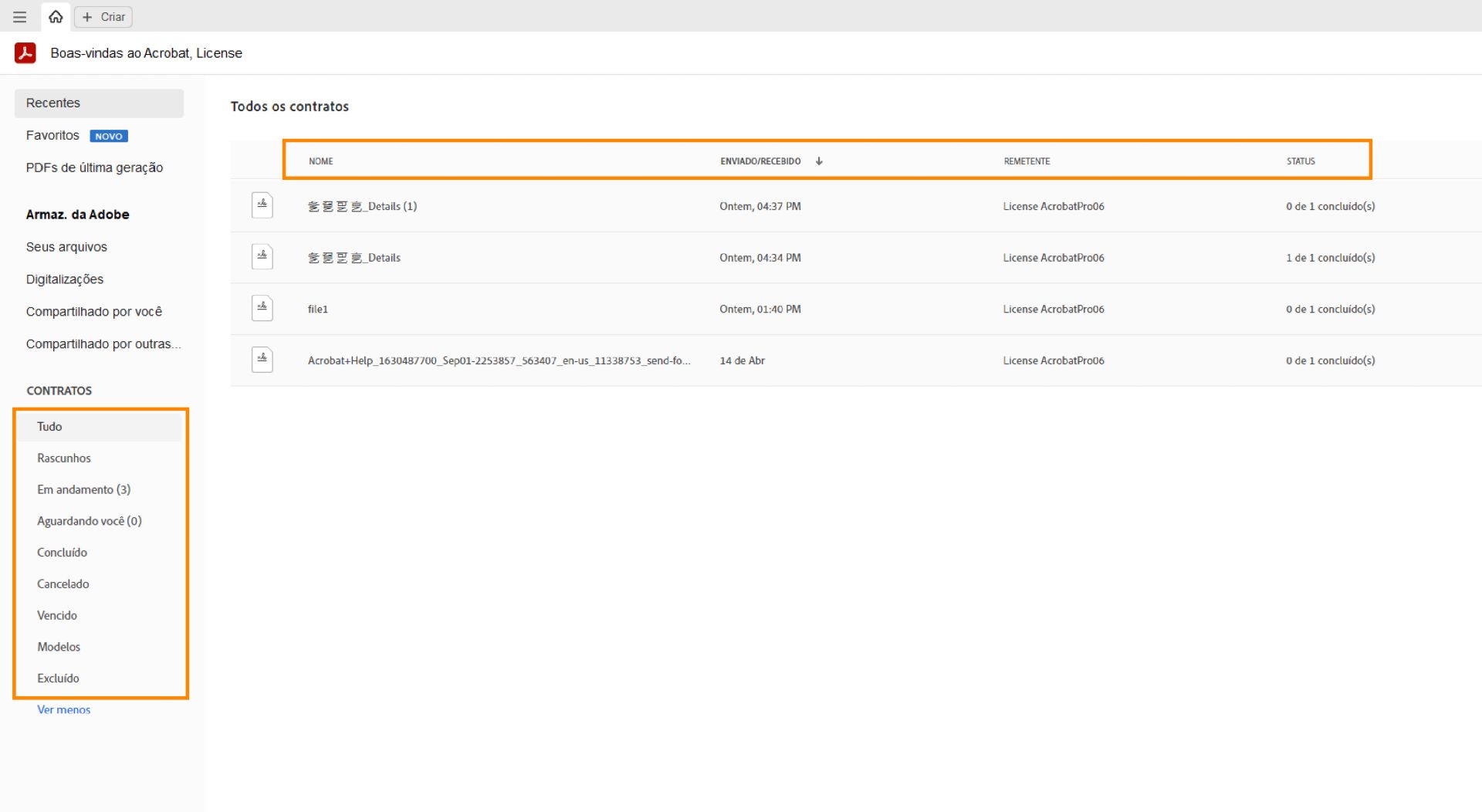This screenshot has width=1482, height=812.
Task: Click the date Ontem, 01:40 PM
Action: pyautogui.click(x=760, y=309)
